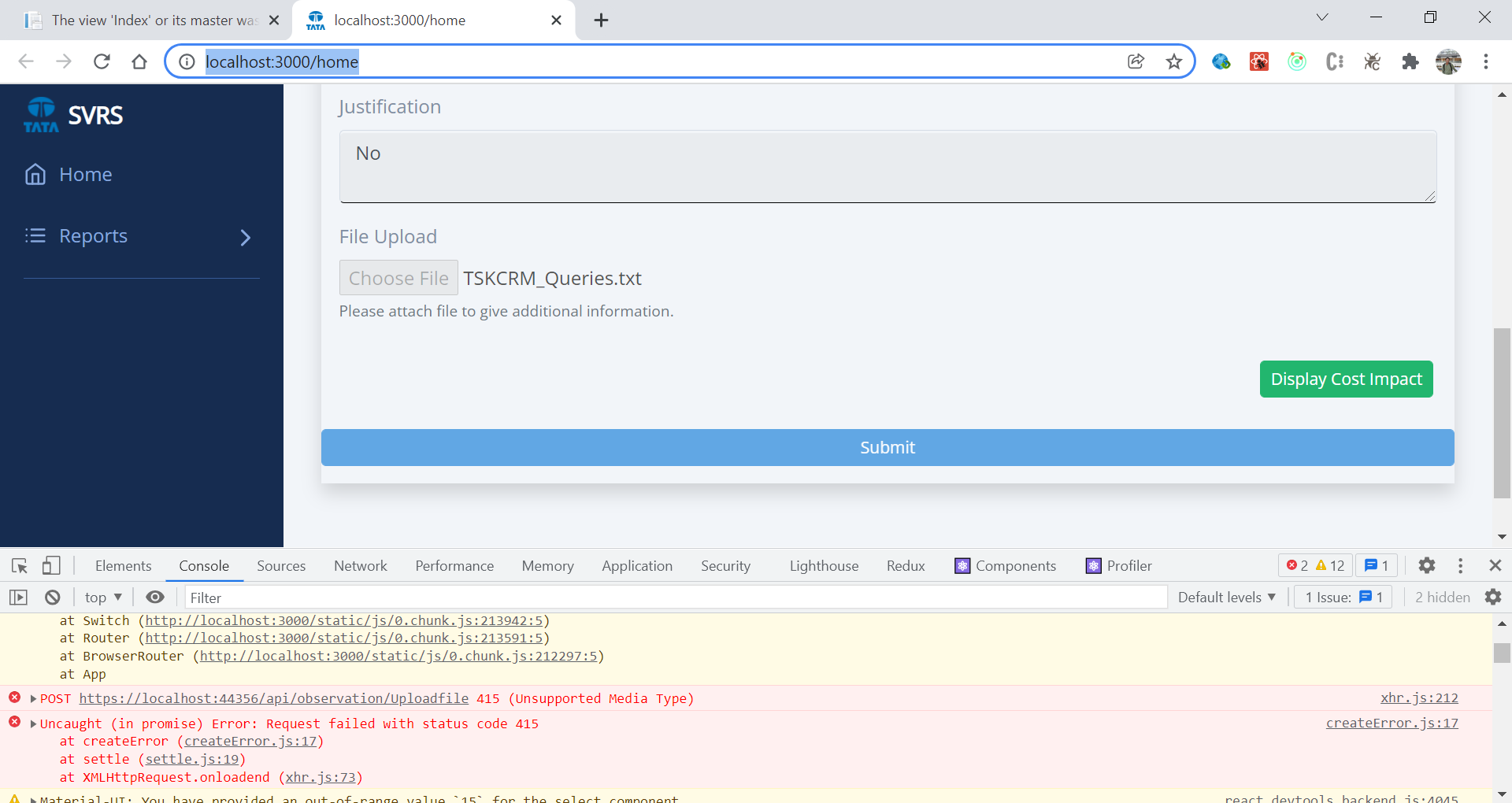Open the Performance tab in DevTools

click(454, 566)
